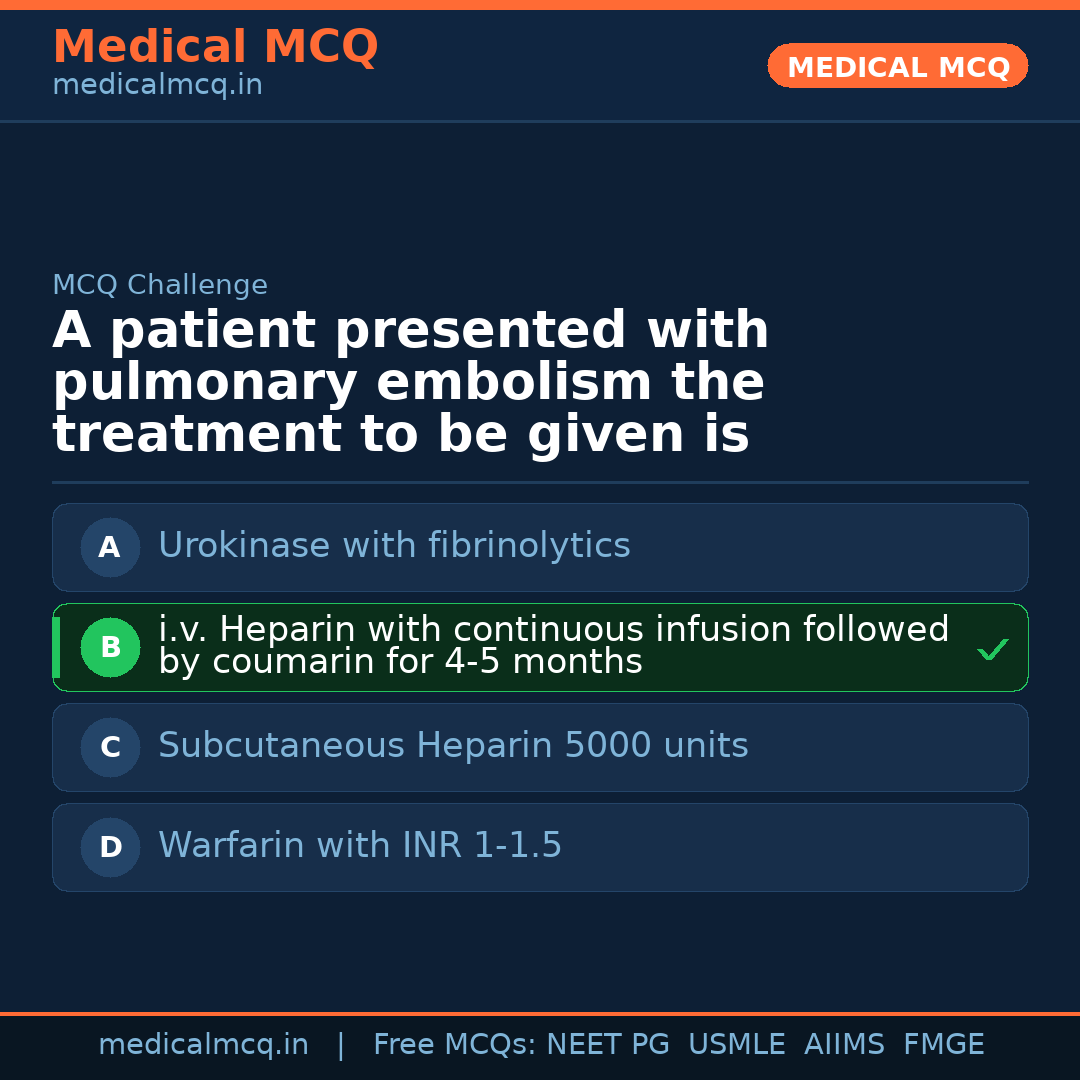This screenshot has width=1080, height=1080.
Task: Click the orange MEDICAL MCQ badge
Action: 897,66
